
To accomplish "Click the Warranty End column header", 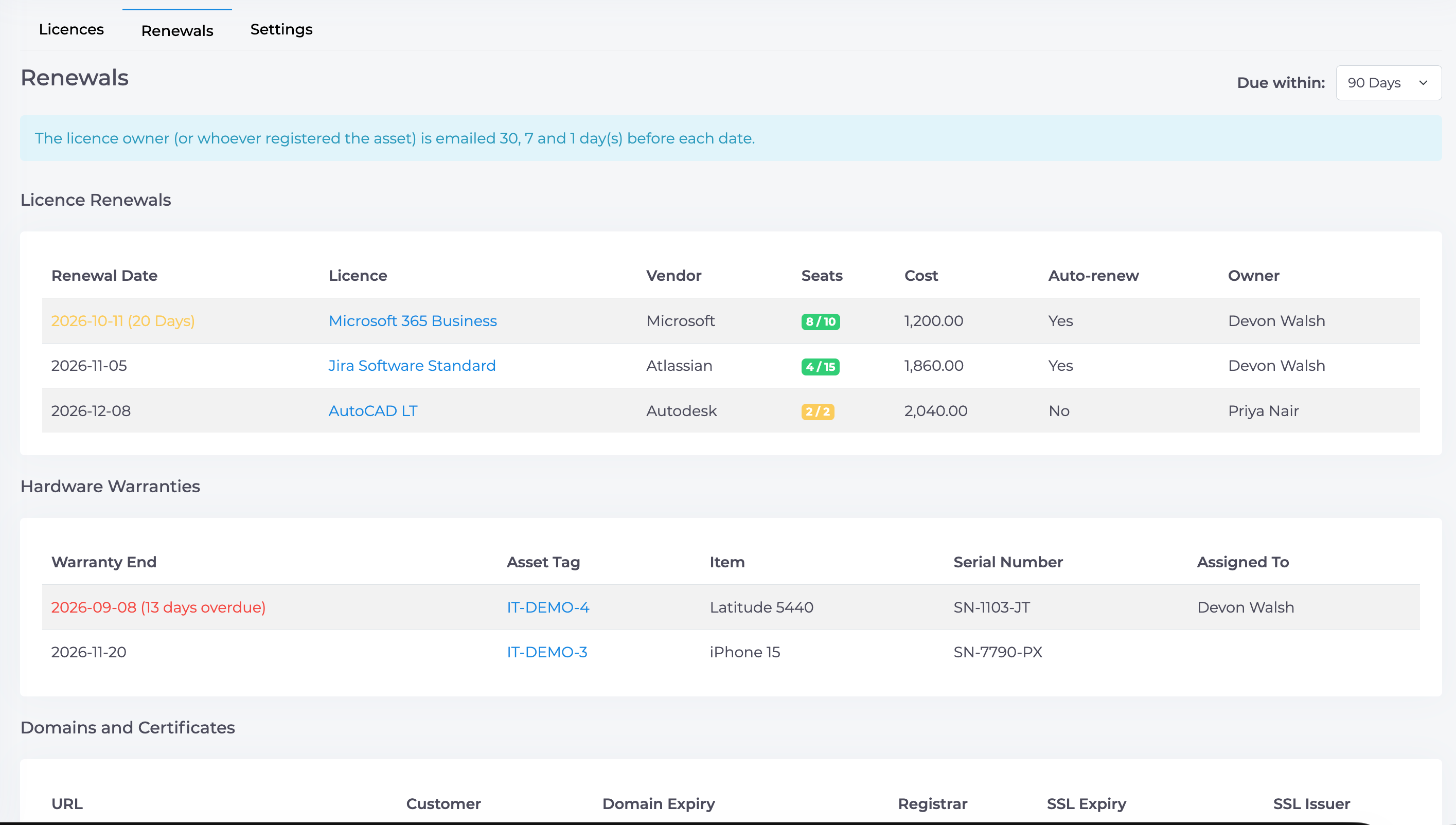I will click(x=104, y=562).
